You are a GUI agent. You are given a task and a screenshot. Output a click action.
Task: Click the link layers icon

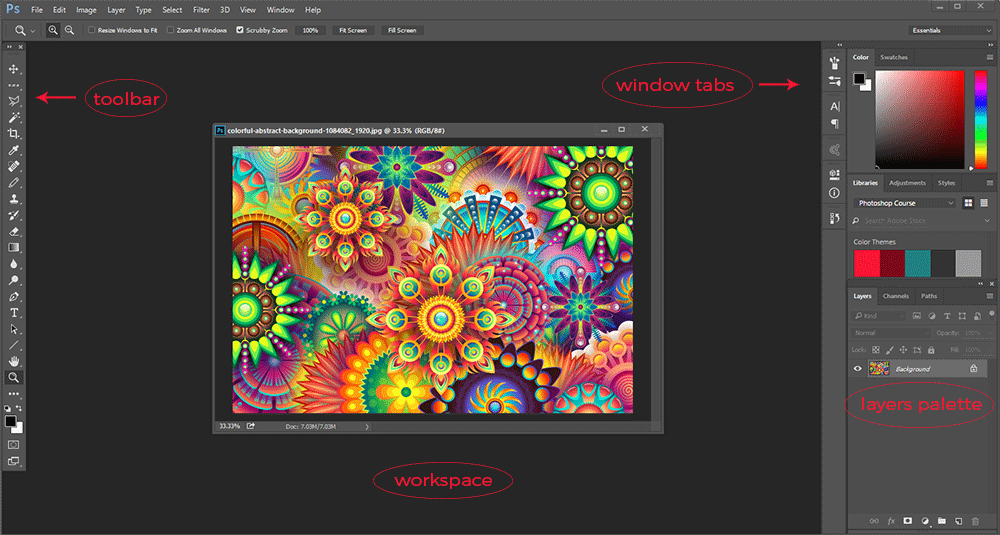coord(874,521)
